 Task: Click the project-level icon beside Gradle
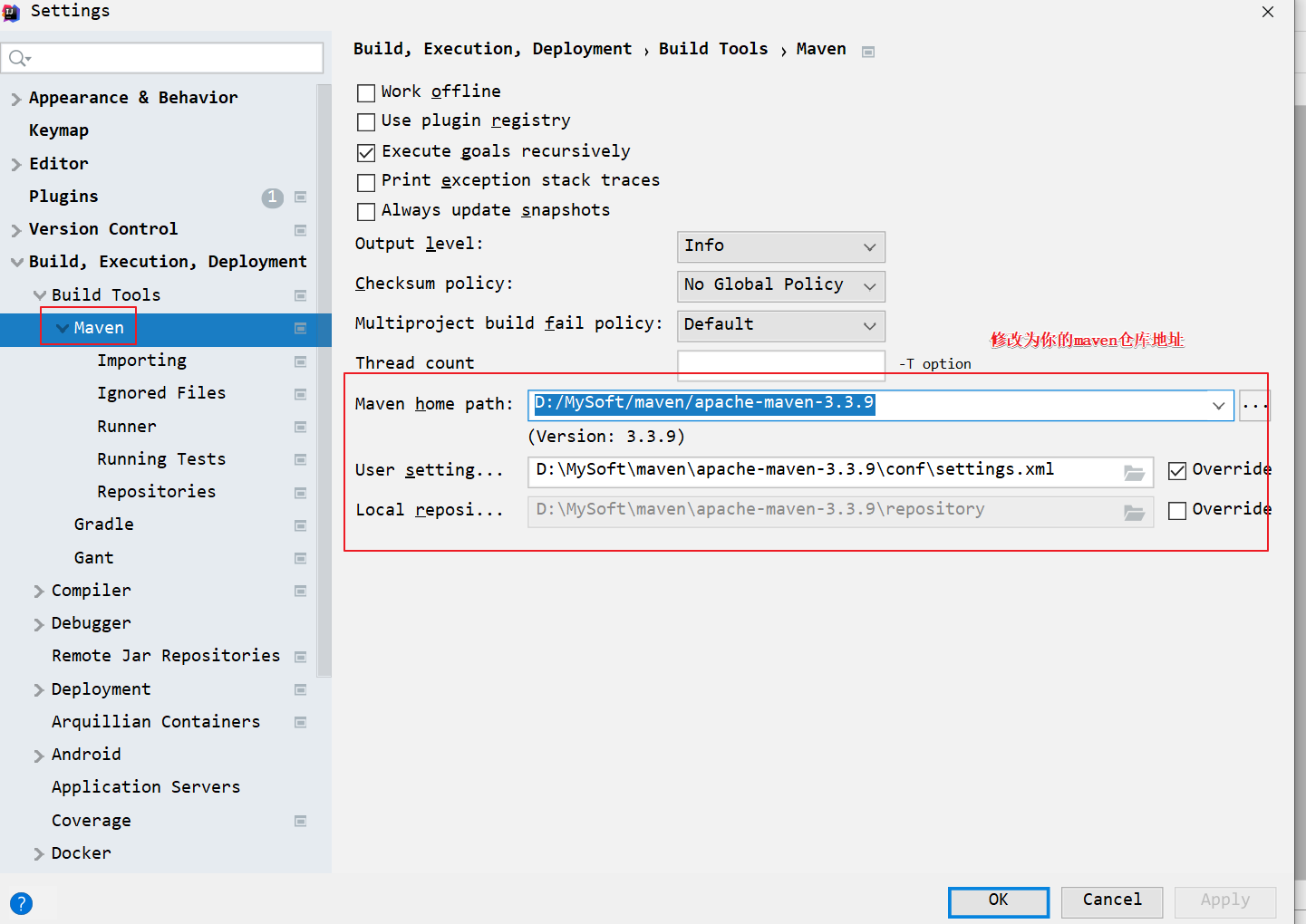click(301, 525)
